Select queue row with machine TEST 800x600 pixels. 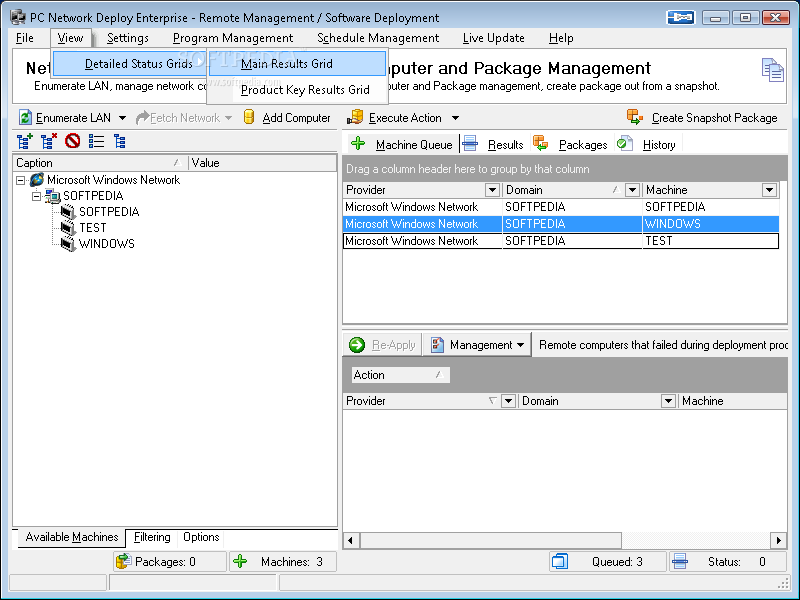tap(561, 241)
